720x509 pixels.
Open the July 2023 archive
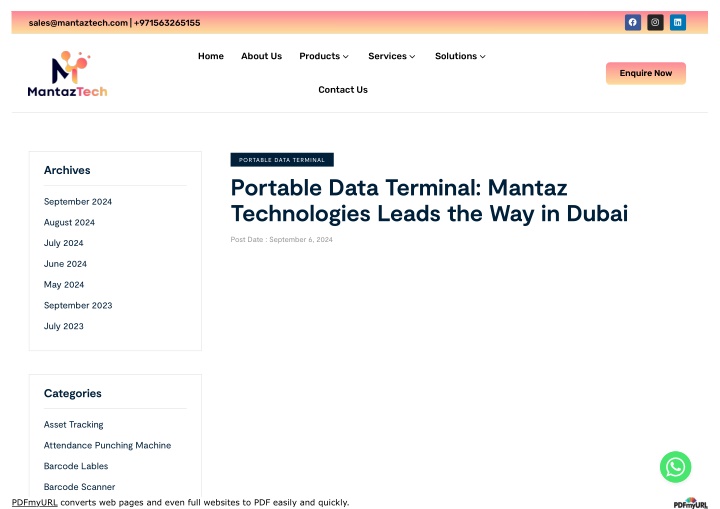64,326
